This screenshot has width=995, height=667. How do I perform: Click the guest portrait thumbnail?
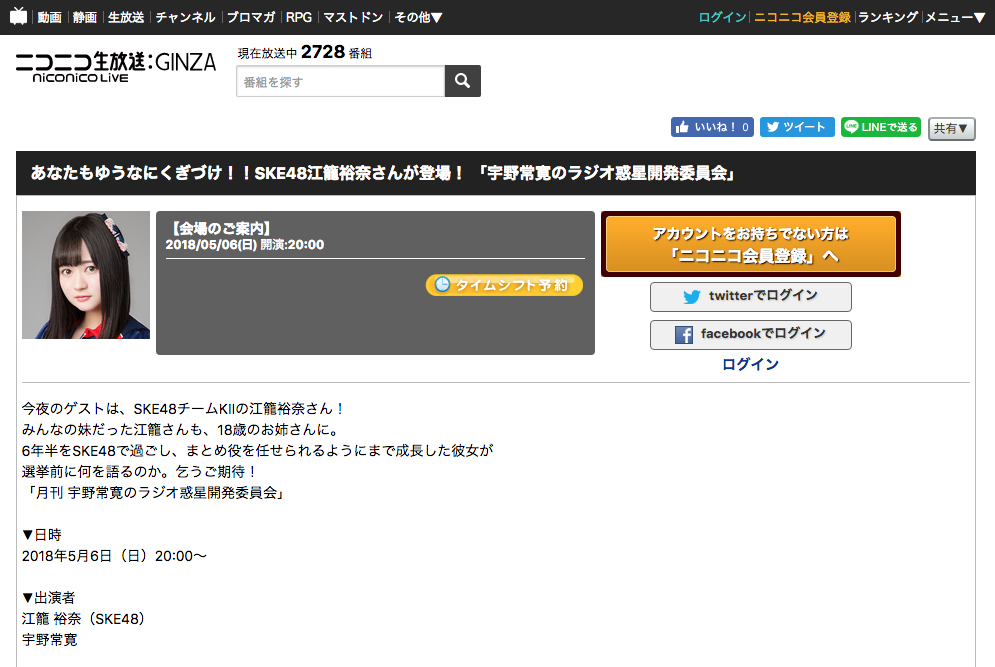coord(86,275)
